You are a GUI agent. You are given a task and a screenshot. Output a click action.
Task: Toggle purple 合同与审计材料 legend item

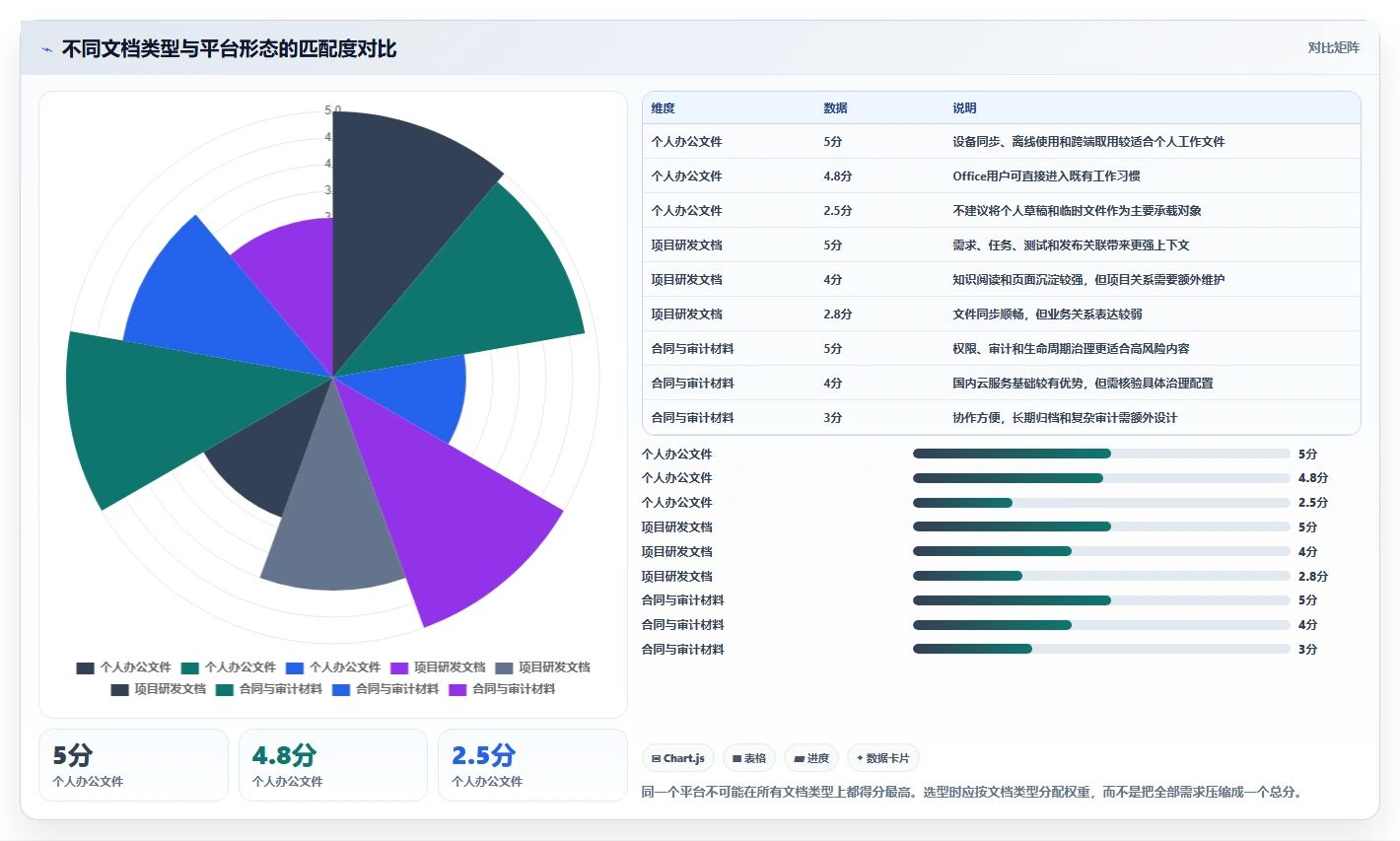502,689
